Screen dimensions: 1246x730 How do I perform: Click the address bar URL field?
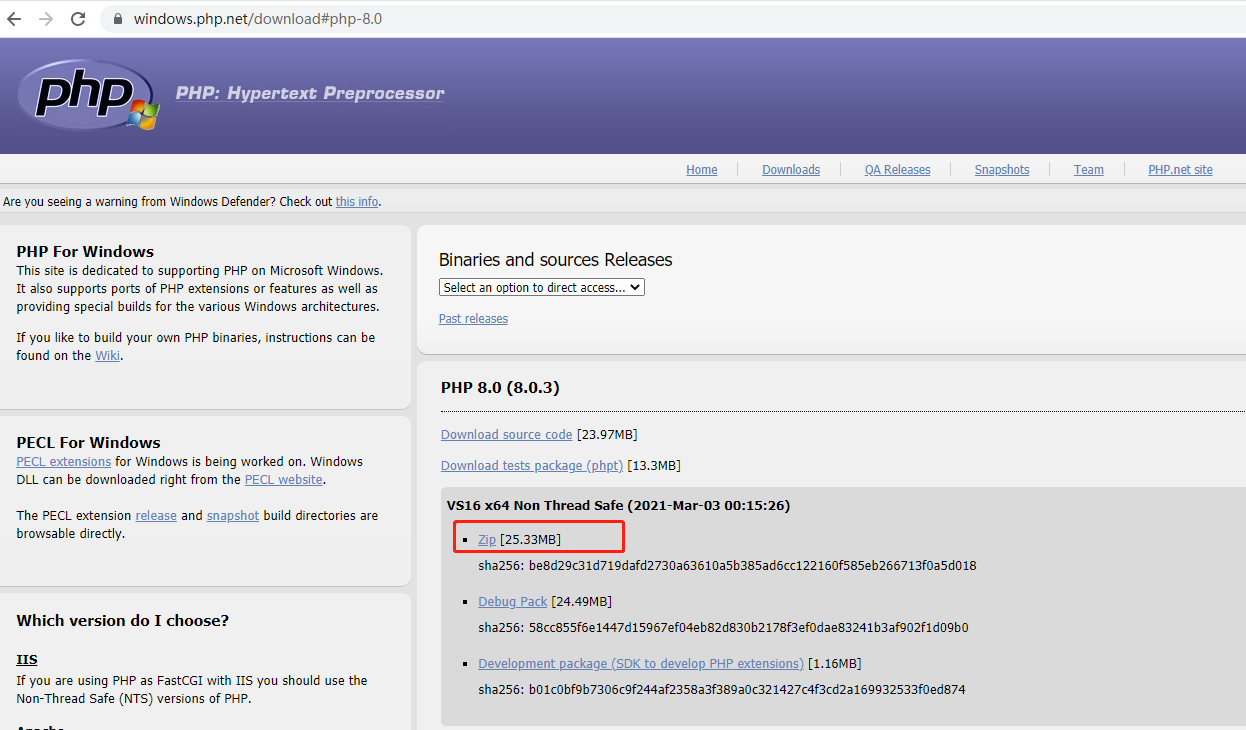(x=672, y=19)
